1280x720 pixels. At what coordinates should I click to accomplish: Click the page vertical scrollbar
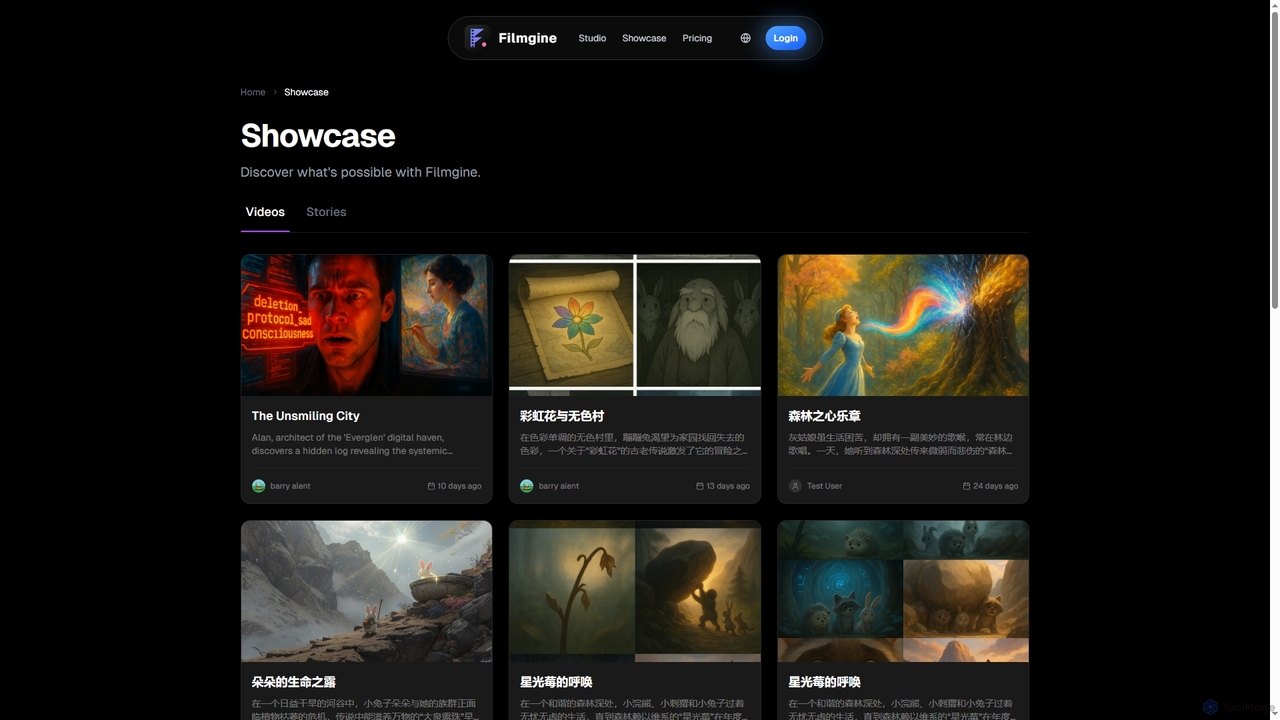click(x=1274, y=160)
